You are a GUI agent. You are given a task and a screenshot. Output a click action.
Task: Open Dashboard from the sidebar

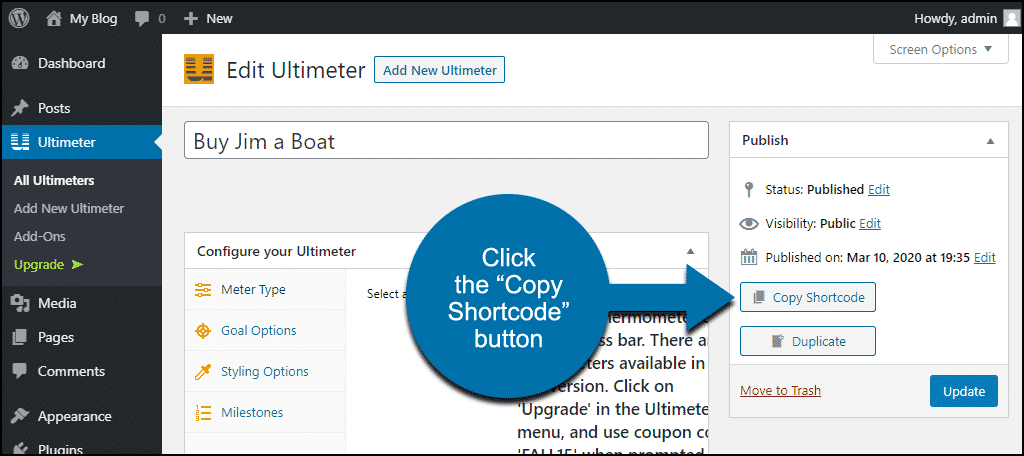tap(70, 63)
